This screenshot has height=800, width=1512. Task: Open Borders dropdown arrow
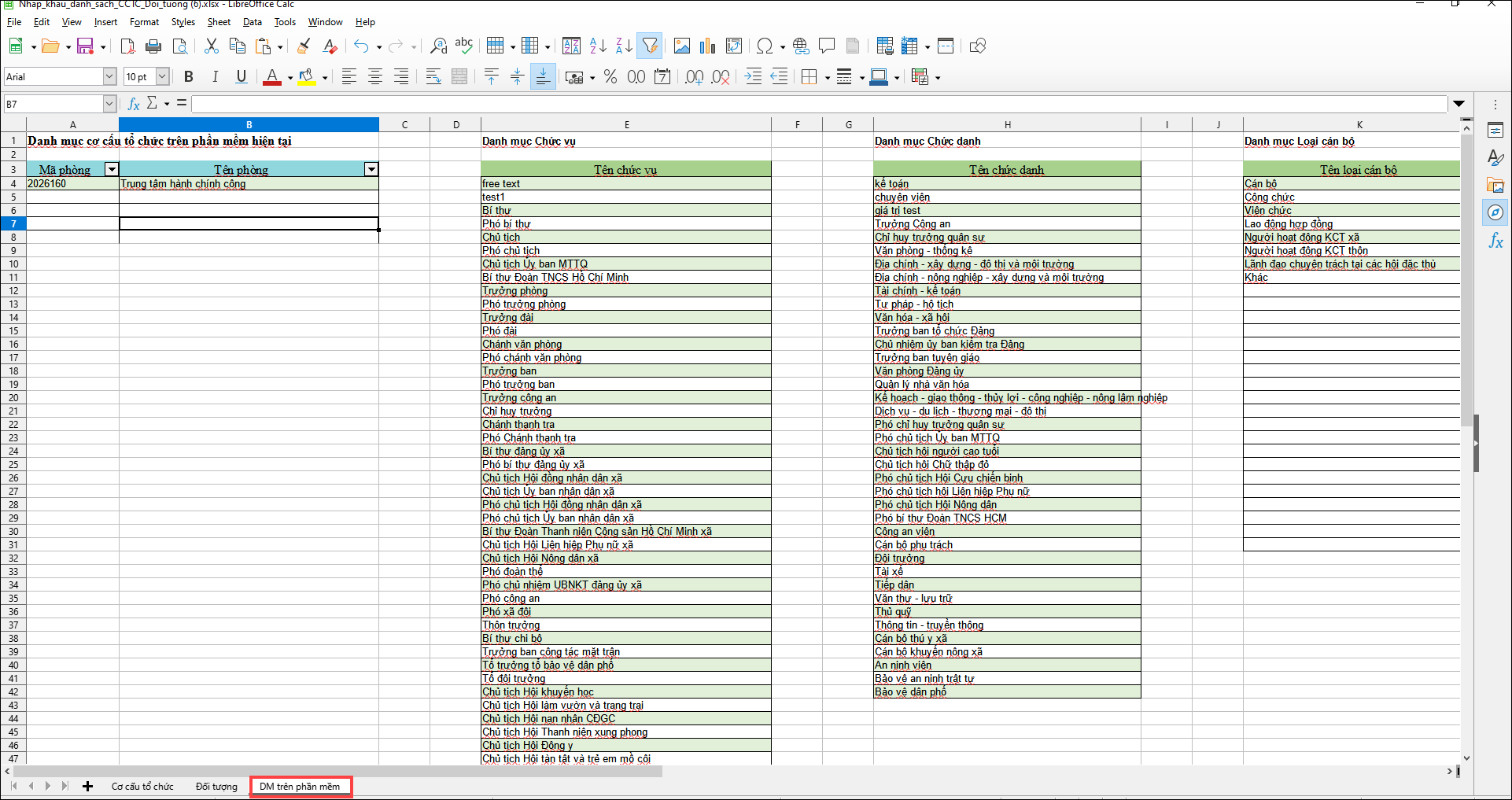pyautogui.click(x=828, y=77)
